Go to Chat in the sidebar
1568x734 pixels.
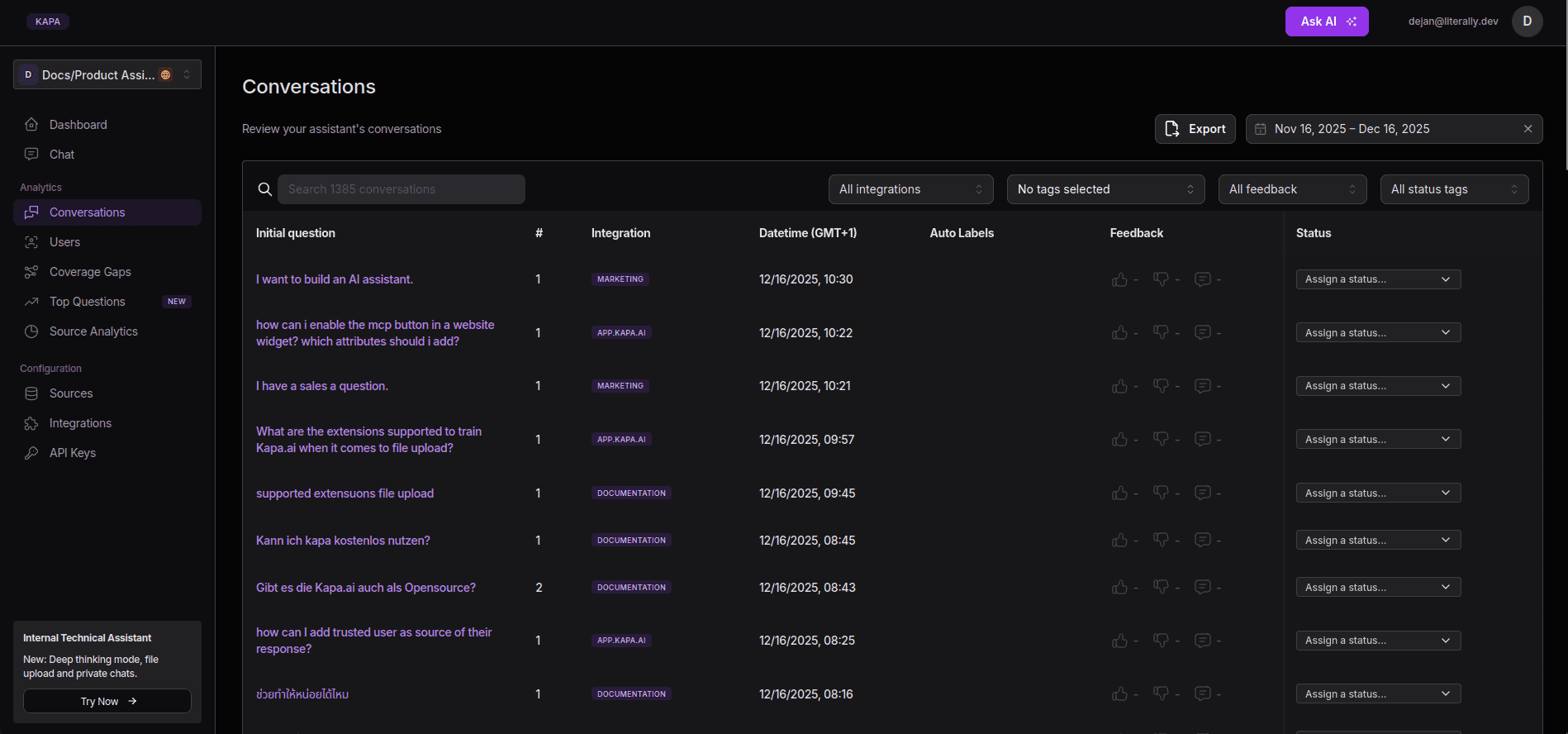(107, 155)
